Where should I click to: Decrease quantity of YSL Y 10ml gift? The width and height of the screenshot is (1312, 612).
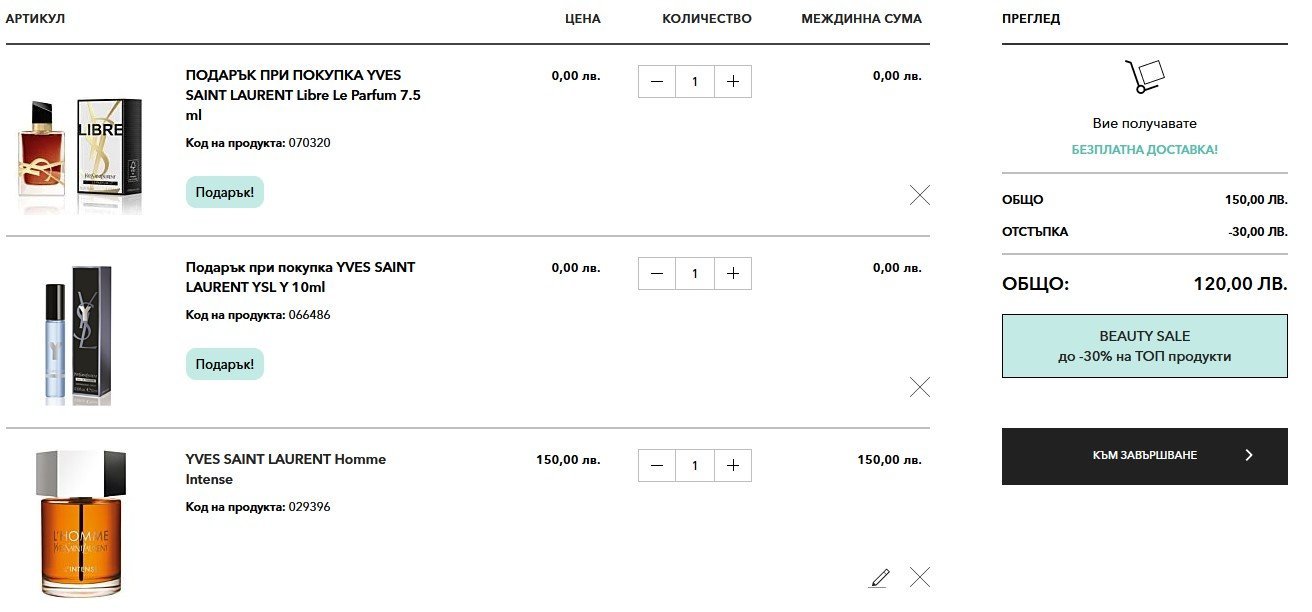(x=657, y=274)
